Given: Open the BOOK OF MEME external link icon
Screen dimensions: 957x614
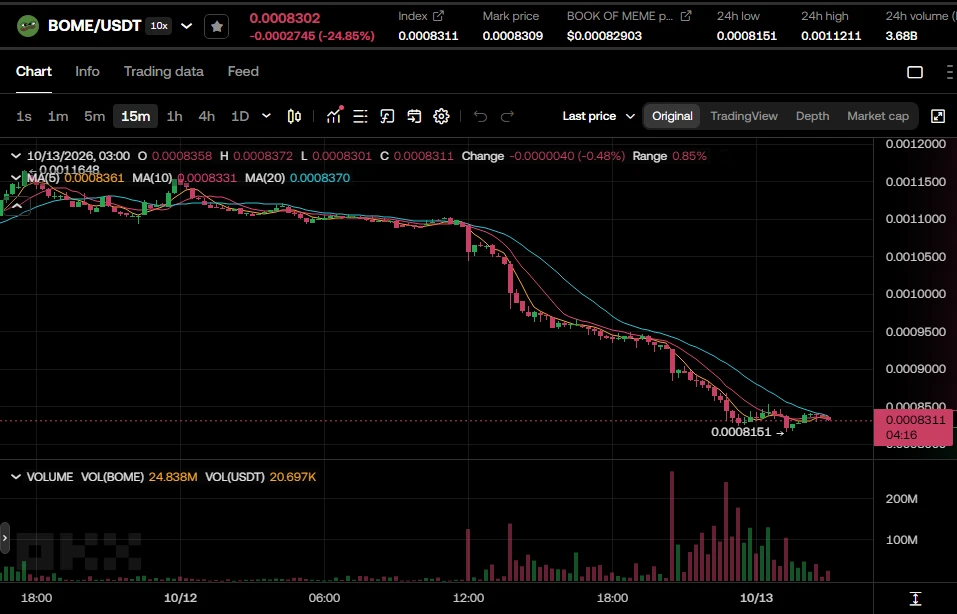Looking at the screenshot, I should coord(686,16).
